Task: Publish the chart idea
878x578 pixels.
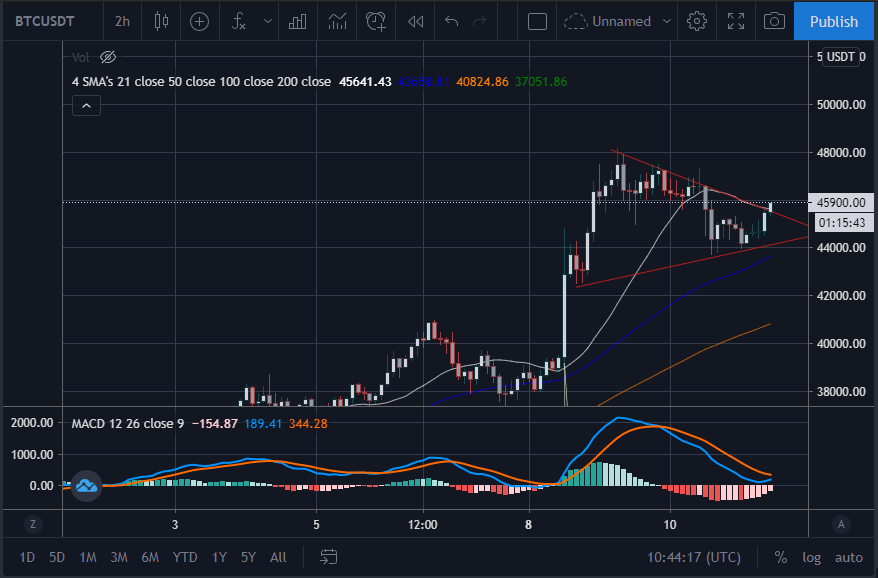Action: click(834, 21)
